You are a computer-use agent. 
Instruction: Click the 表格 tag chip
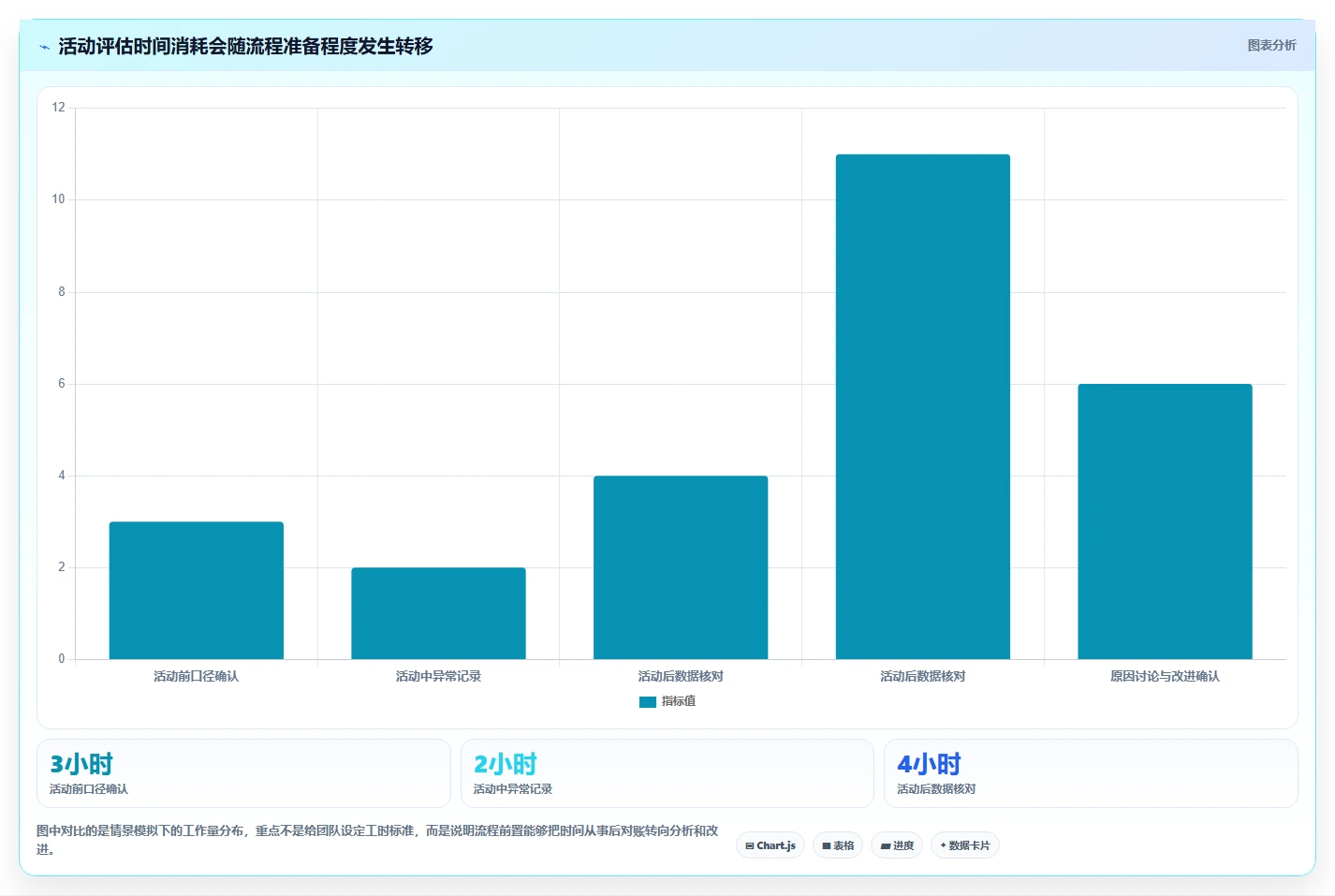[838, 845]
